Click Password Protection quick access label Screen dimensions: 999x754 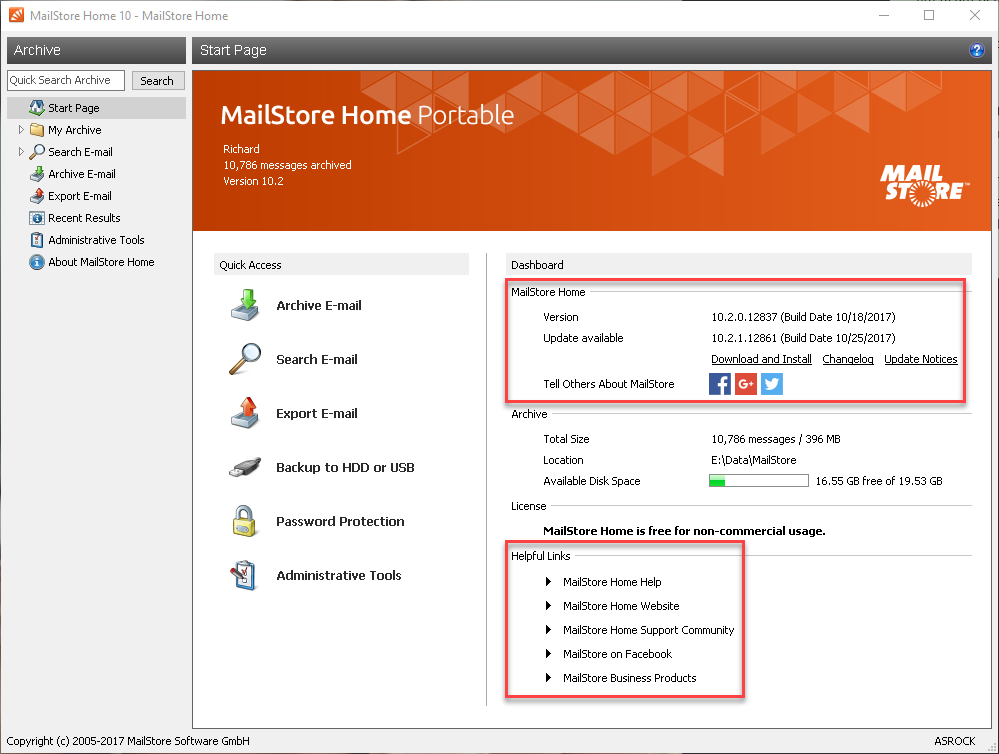340,521
